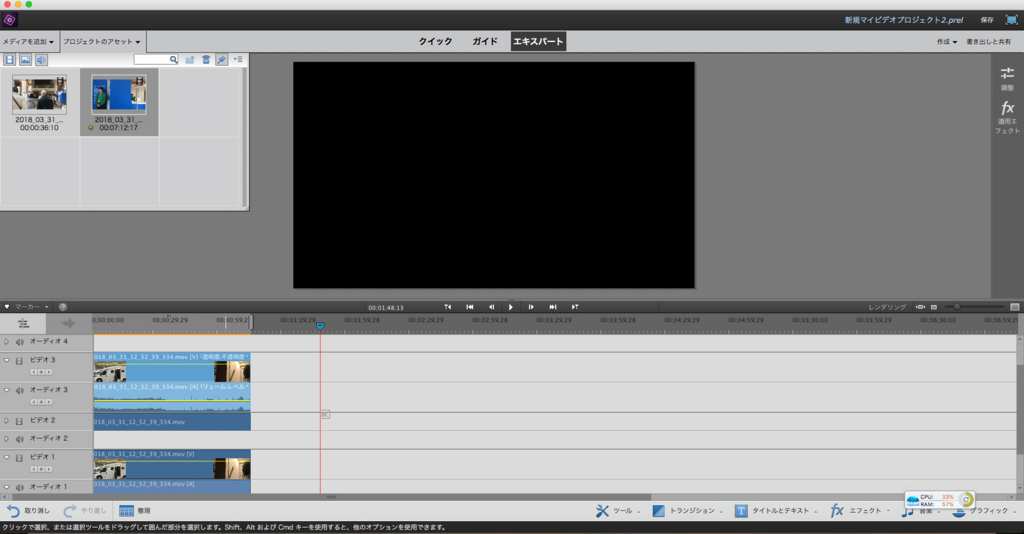Switch to the エキスパート view tab
This screenshot has height=534, width=1024.
pyautogui.click(x=538, y=41)
